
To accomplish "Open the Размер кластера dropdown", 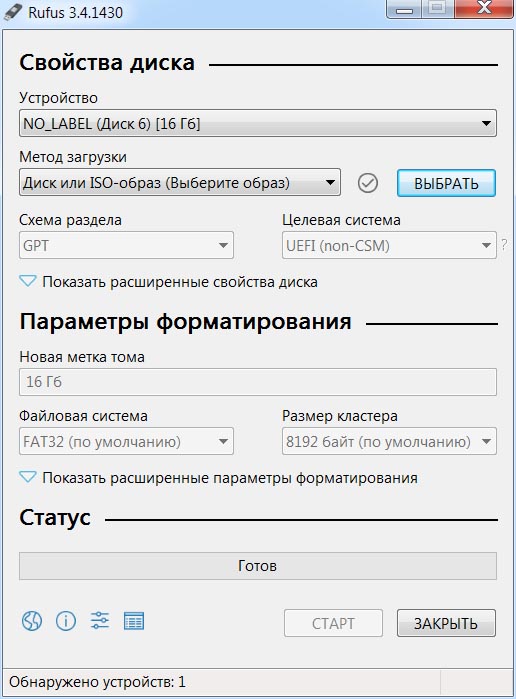I will [x=389, y=441].
